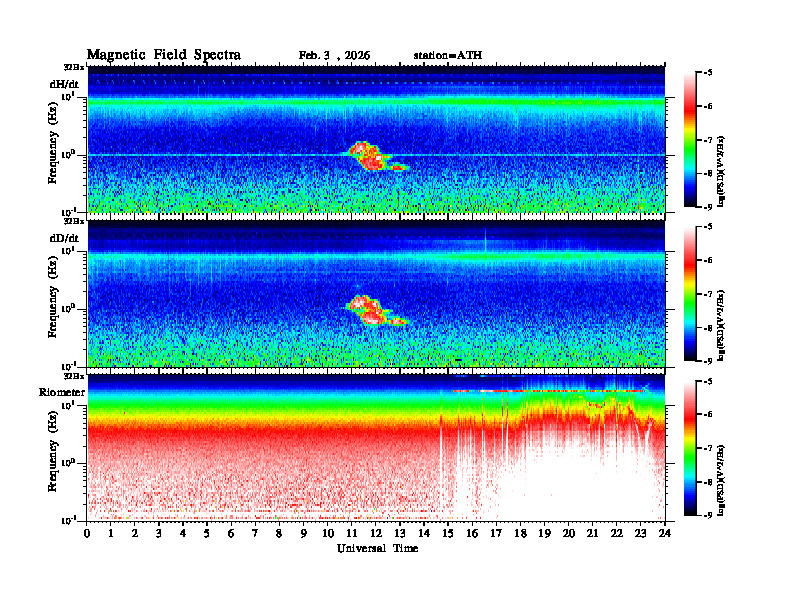Click the color bar beside the Riometer panel
This screenshot has height=612, width=792.
pyautogui.click(x=690, y=448)
